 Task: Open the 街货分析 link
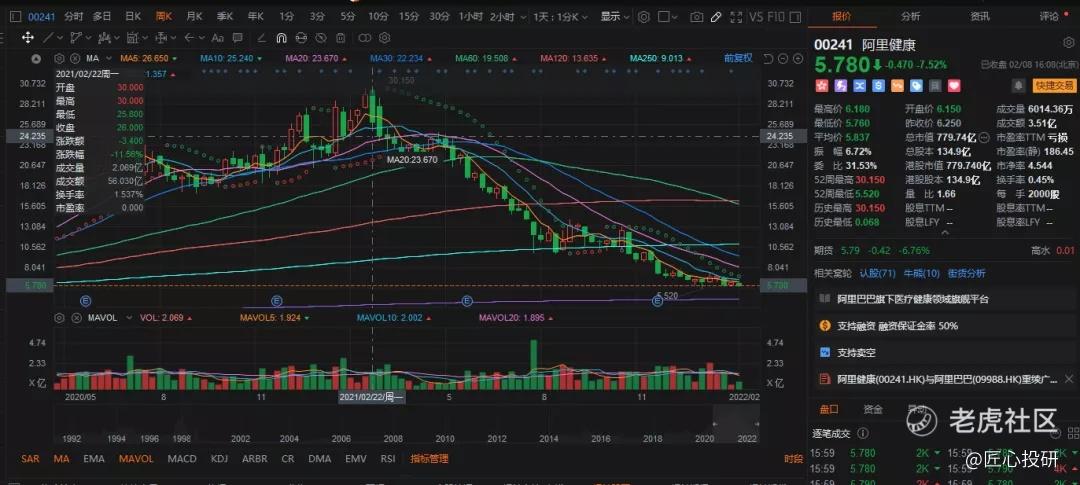coord(966,274)
